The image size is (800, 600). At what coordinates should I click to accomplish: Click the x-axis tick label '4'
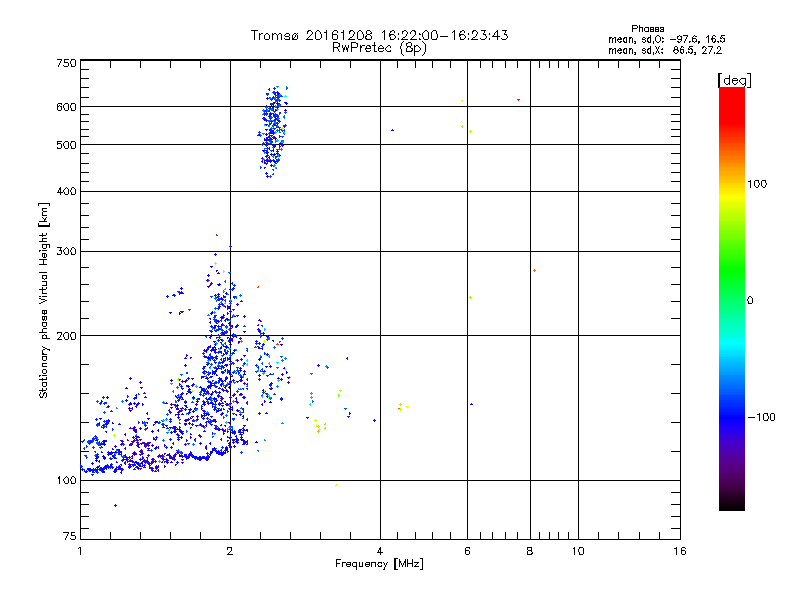(380, 551)
